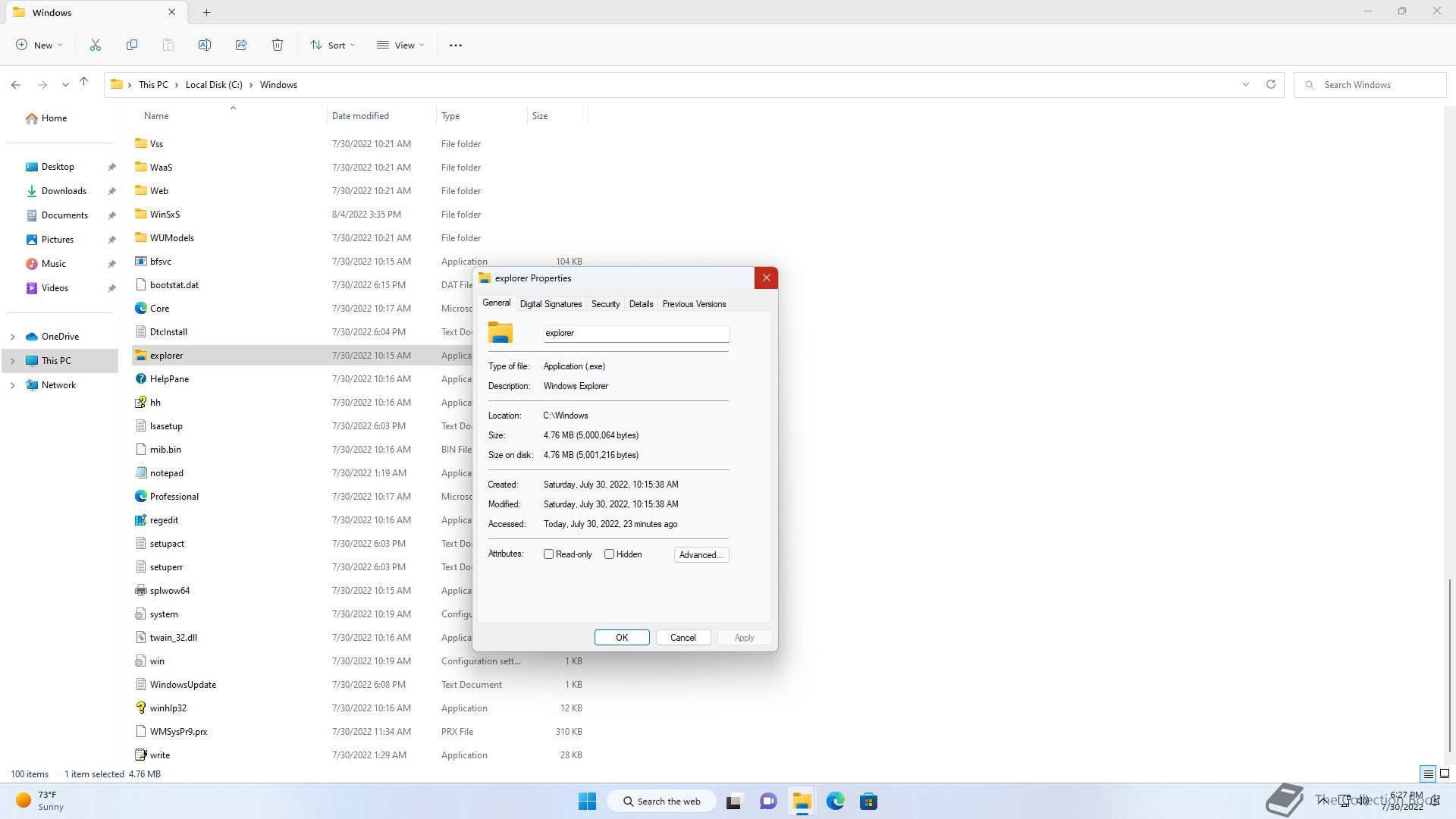This screenshot has width=1456, height=819.
Task: Click OK in explorer Properties
Action: pos(622,638)
